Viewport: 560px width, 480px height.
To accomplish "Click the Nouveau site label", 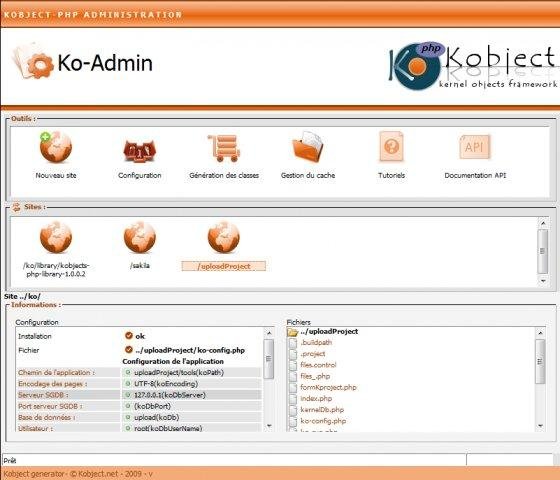I will click(x=56, y=175).
